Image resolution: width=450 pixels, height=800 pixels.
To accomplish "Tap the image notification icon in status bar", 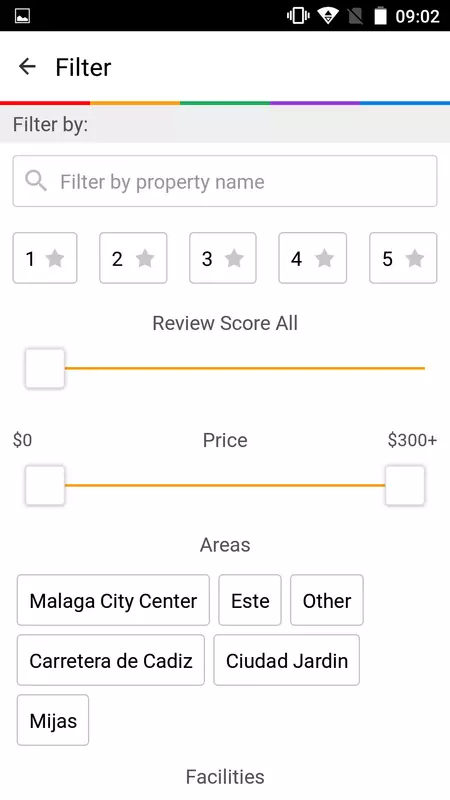I will click(22, 16).
